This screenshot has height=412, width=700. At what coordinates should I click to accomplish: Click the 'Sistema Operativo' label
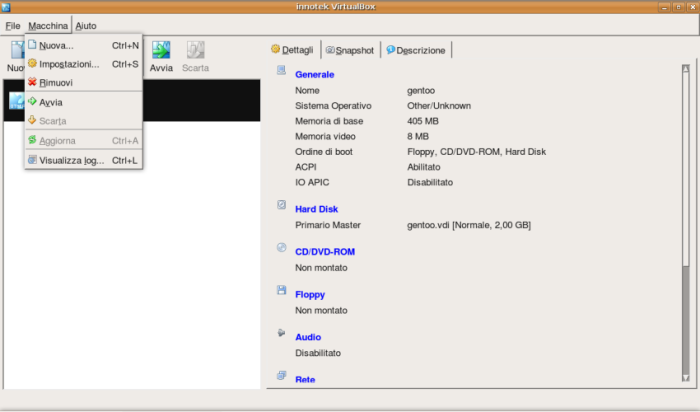pyautogui.click(x=333, y=106)
